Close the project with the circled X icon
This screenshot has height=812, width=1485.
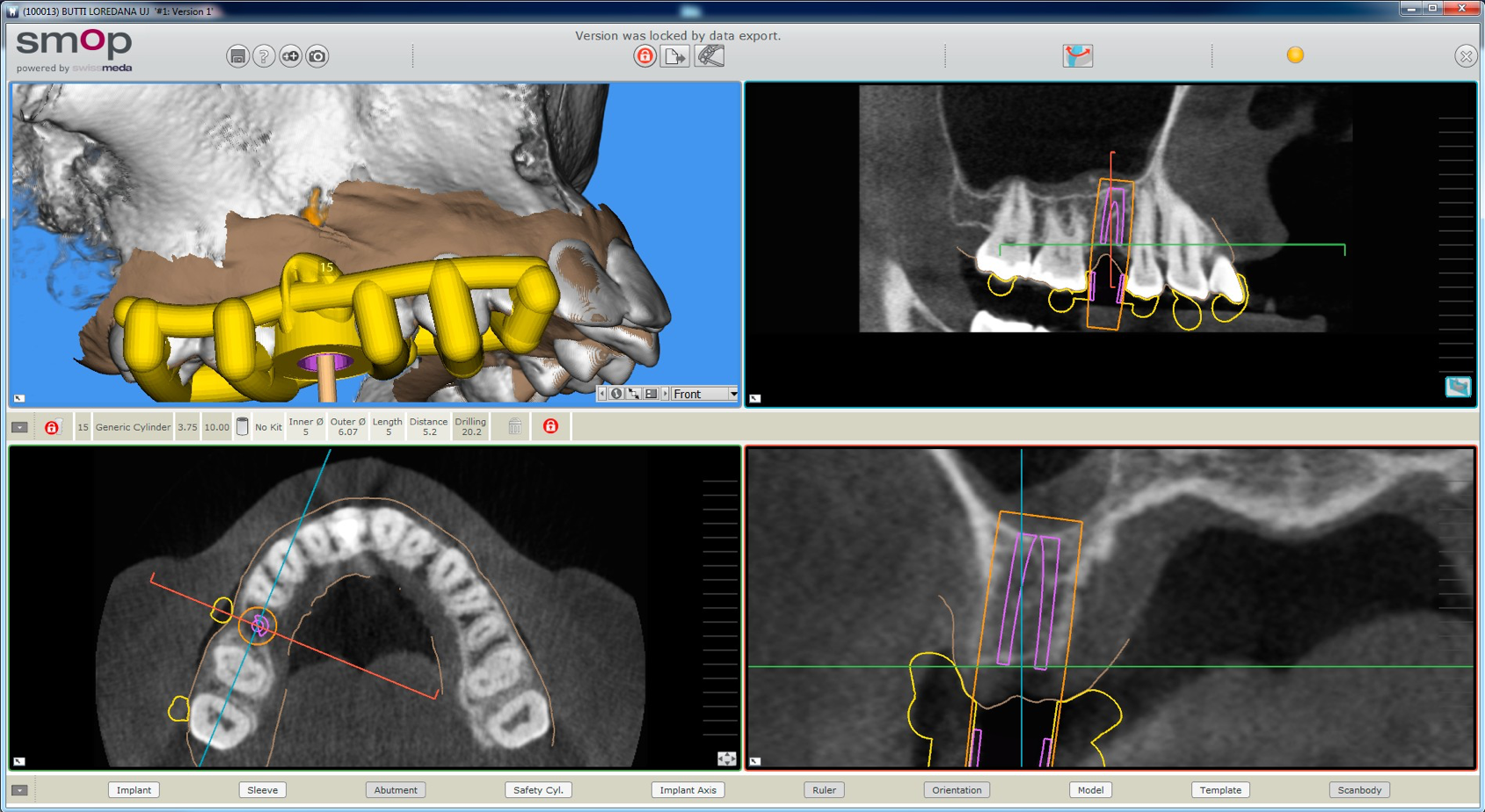pyautogui.click(x=1465, y=56)
